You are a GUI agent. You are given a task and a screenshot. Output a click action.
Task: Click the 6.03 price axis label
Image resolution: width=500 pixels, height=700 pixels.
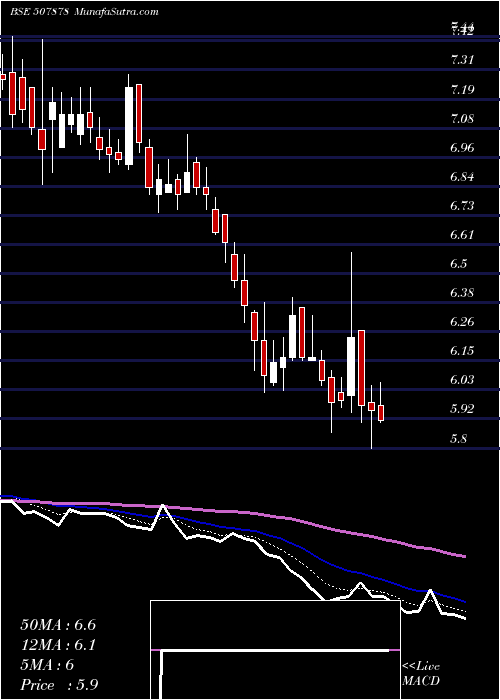click(462, 380)
